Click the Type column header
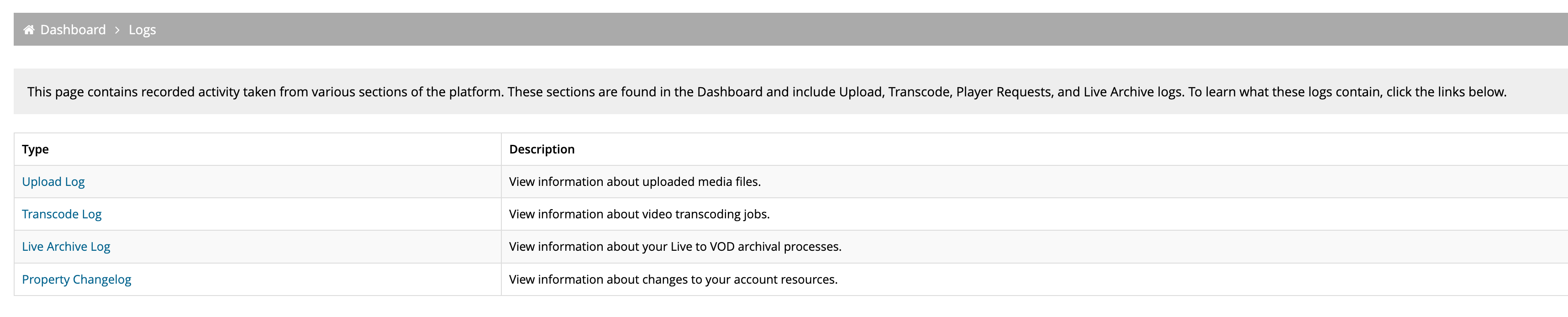 pos(258,149)
